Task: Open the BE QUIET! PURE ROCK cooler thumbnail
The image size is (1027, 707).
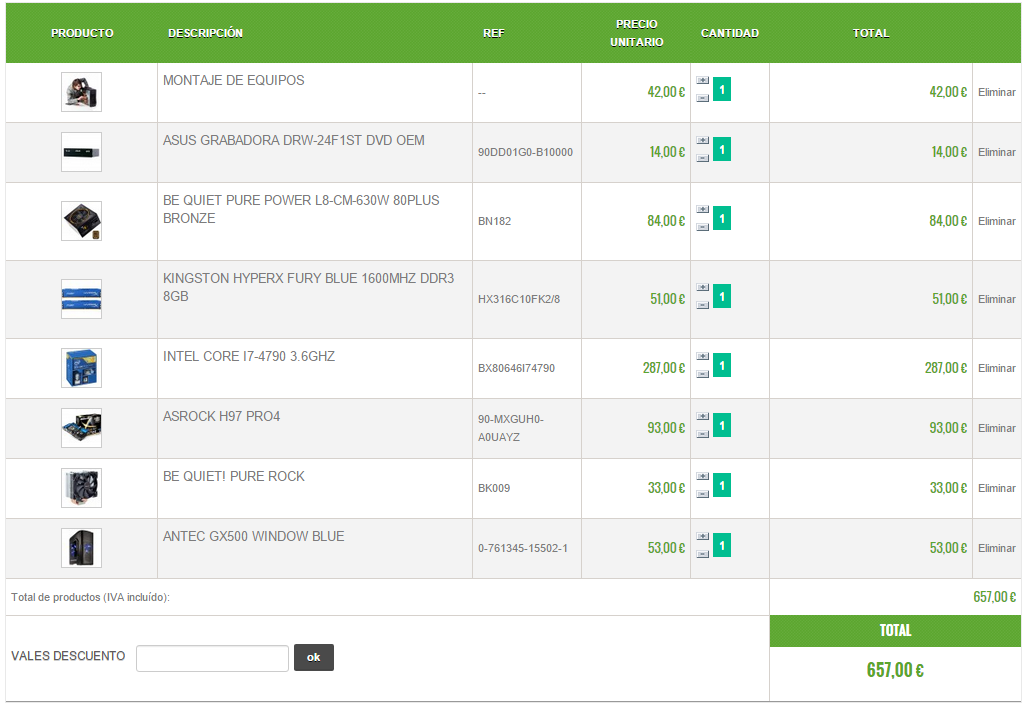Action: click(81, 487)
